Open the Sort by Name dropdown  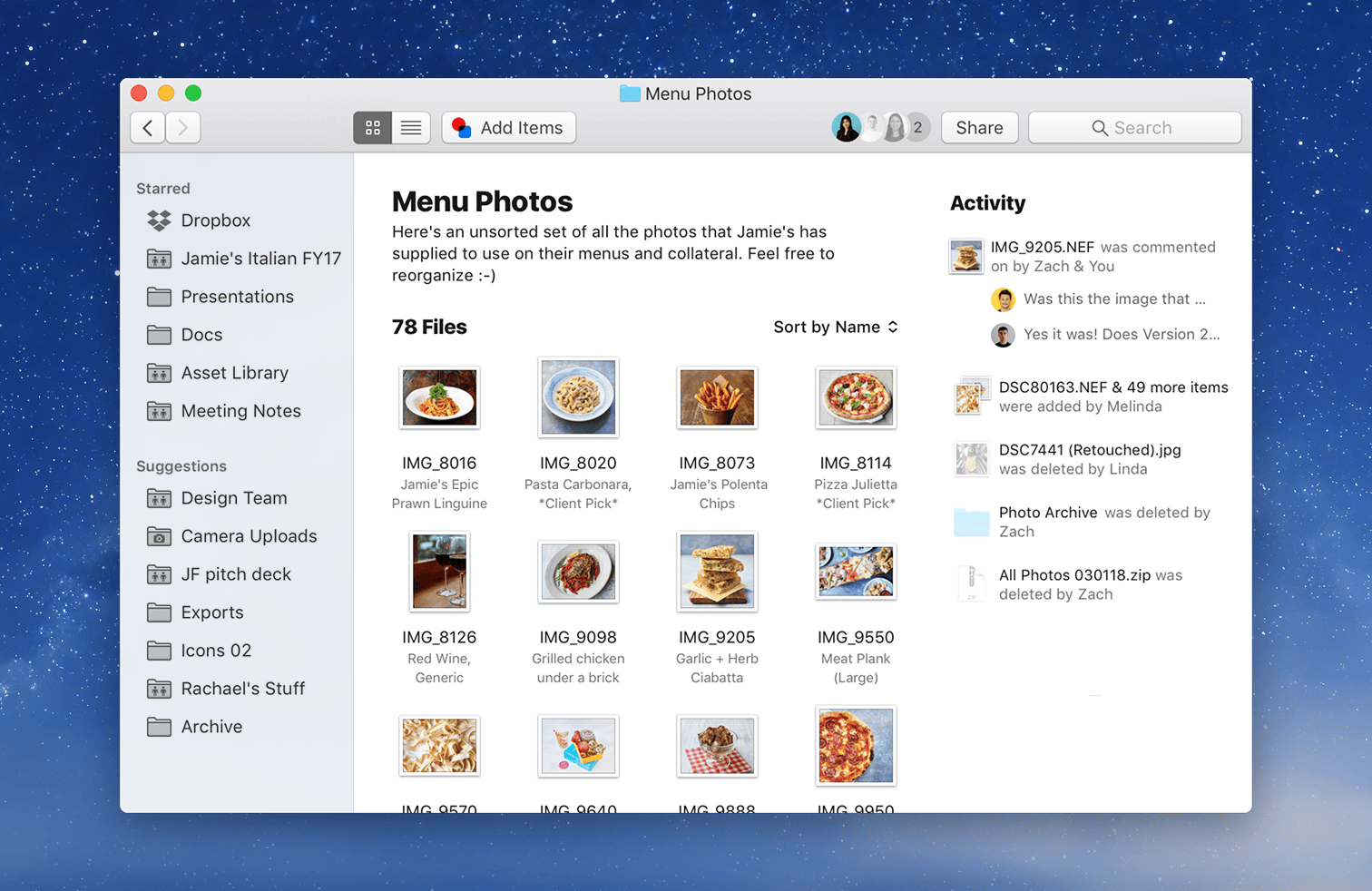point(835,327)
